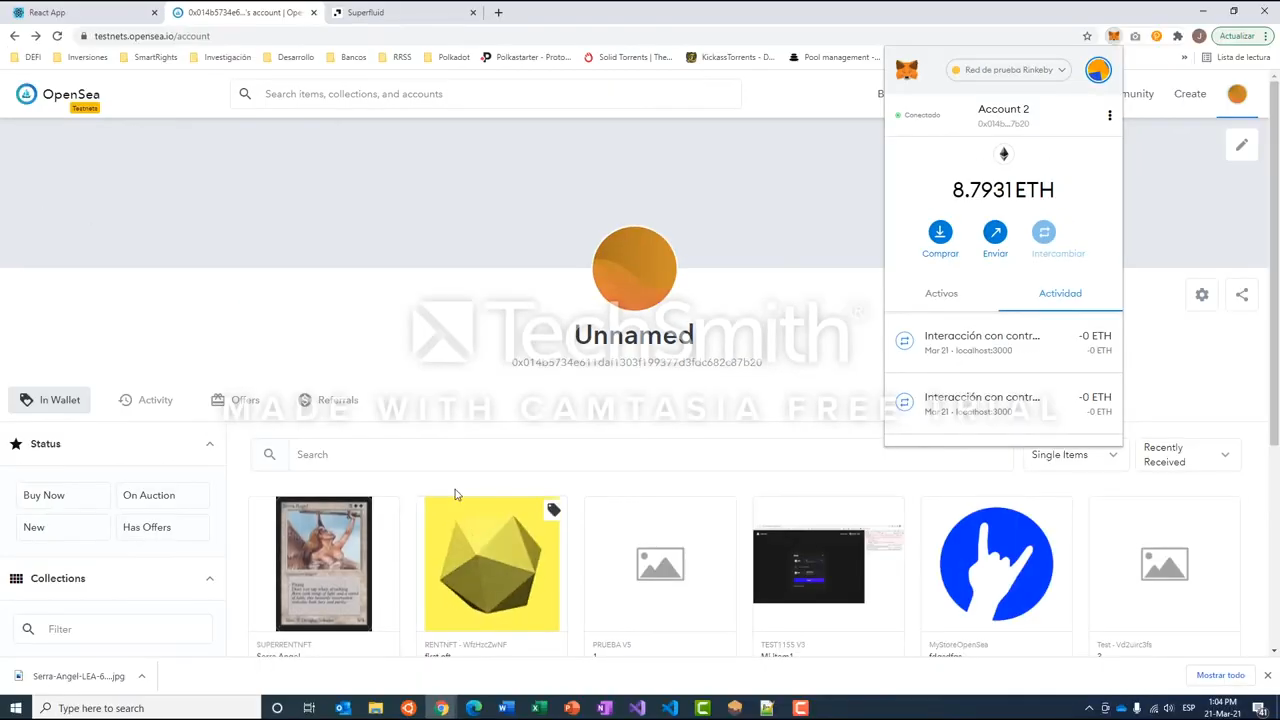Open MetaMask account options three-dot menu
The image size is (1280, 720).
[x=1109, y=116]
